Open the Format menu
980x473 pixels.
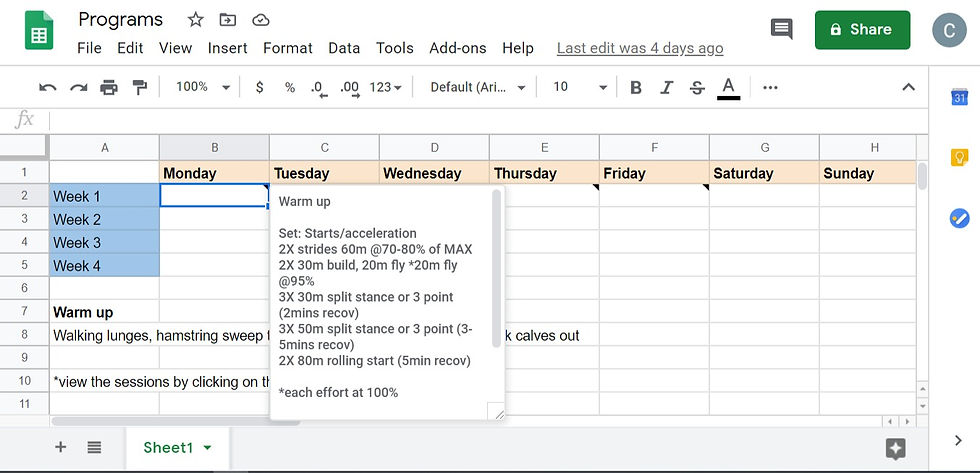(288, 48)
